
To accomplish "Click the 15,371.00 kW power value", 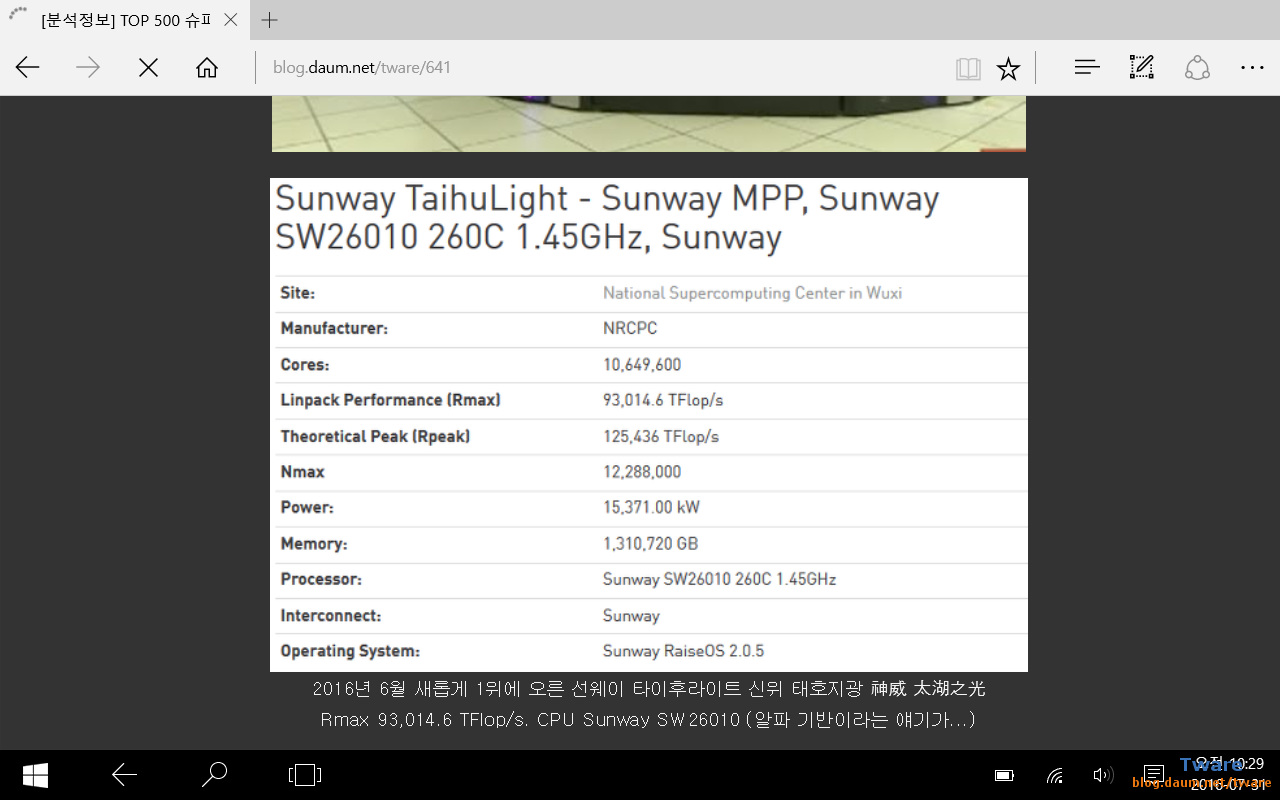I will point(651,507).
